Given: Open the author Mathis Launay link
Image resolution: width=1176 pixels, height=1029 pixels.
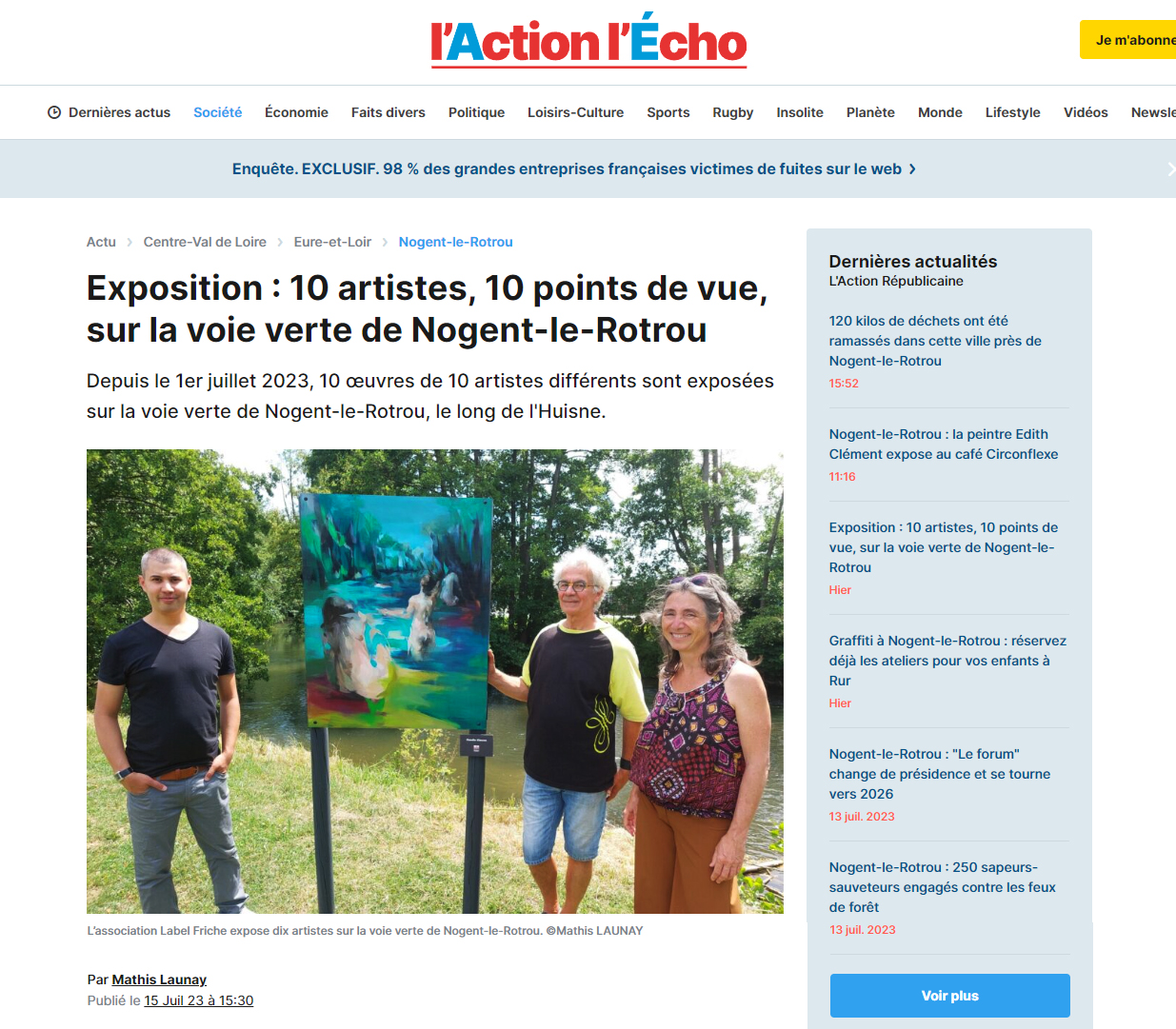Looking at the screenshot, I should (159, 980).
